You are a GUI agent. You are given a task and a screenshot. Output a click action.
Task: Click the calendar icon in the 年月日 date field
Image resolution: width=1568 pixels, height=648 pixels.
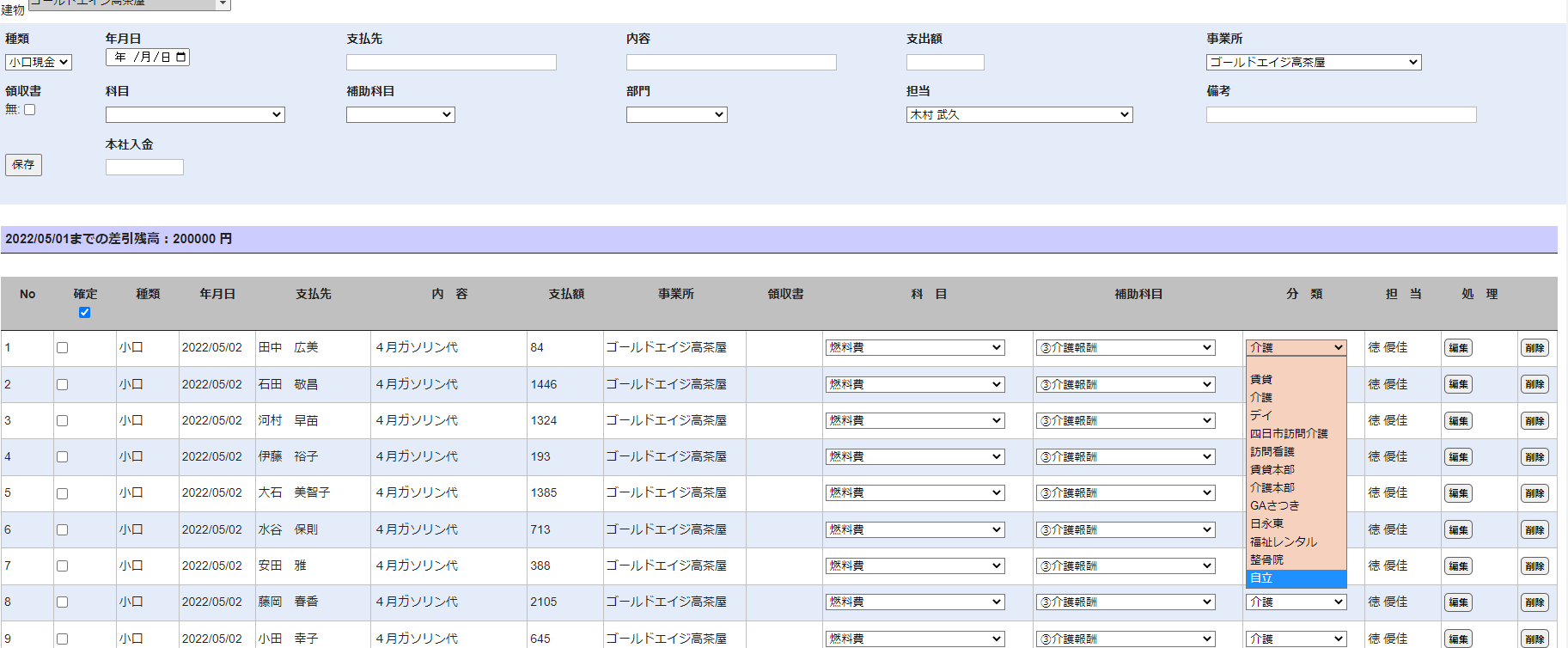(x=180, y=58)
